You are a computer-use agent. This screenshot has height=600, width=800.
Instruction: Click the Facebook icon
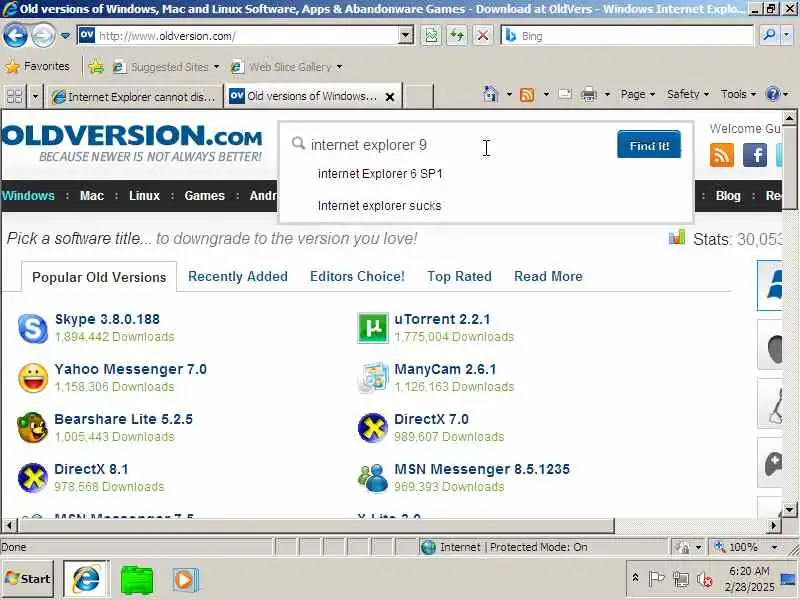[755, 155]
